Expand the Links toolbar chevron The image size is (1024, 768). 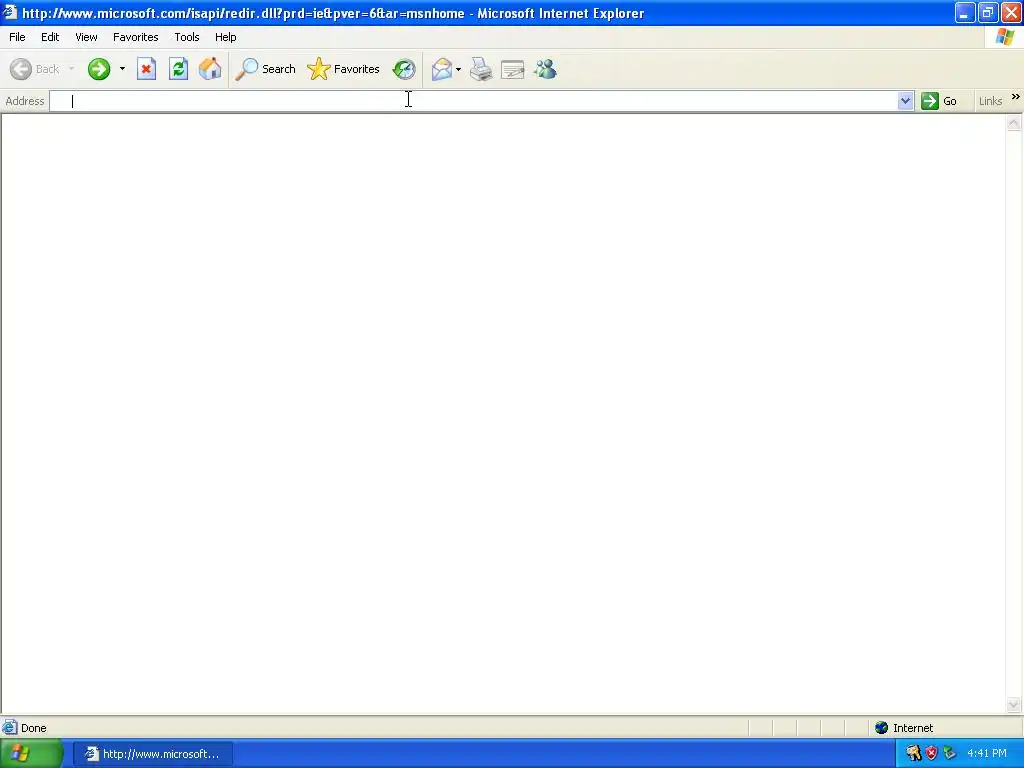(1016, 97)
